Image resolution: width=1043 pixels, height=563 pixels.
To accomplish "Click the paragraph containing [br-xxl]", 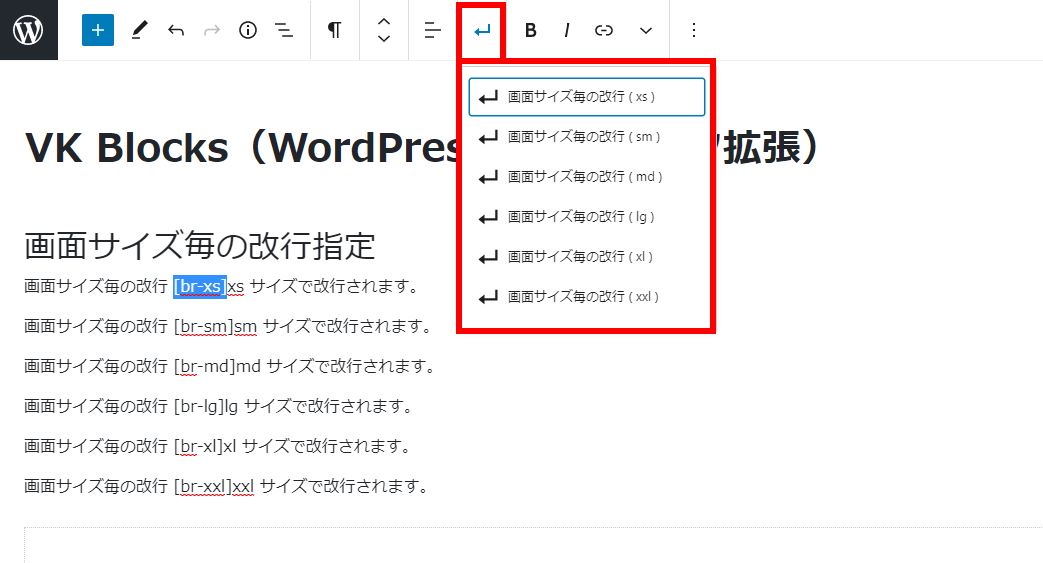I will pyautogui.click(x=227, y=486).
